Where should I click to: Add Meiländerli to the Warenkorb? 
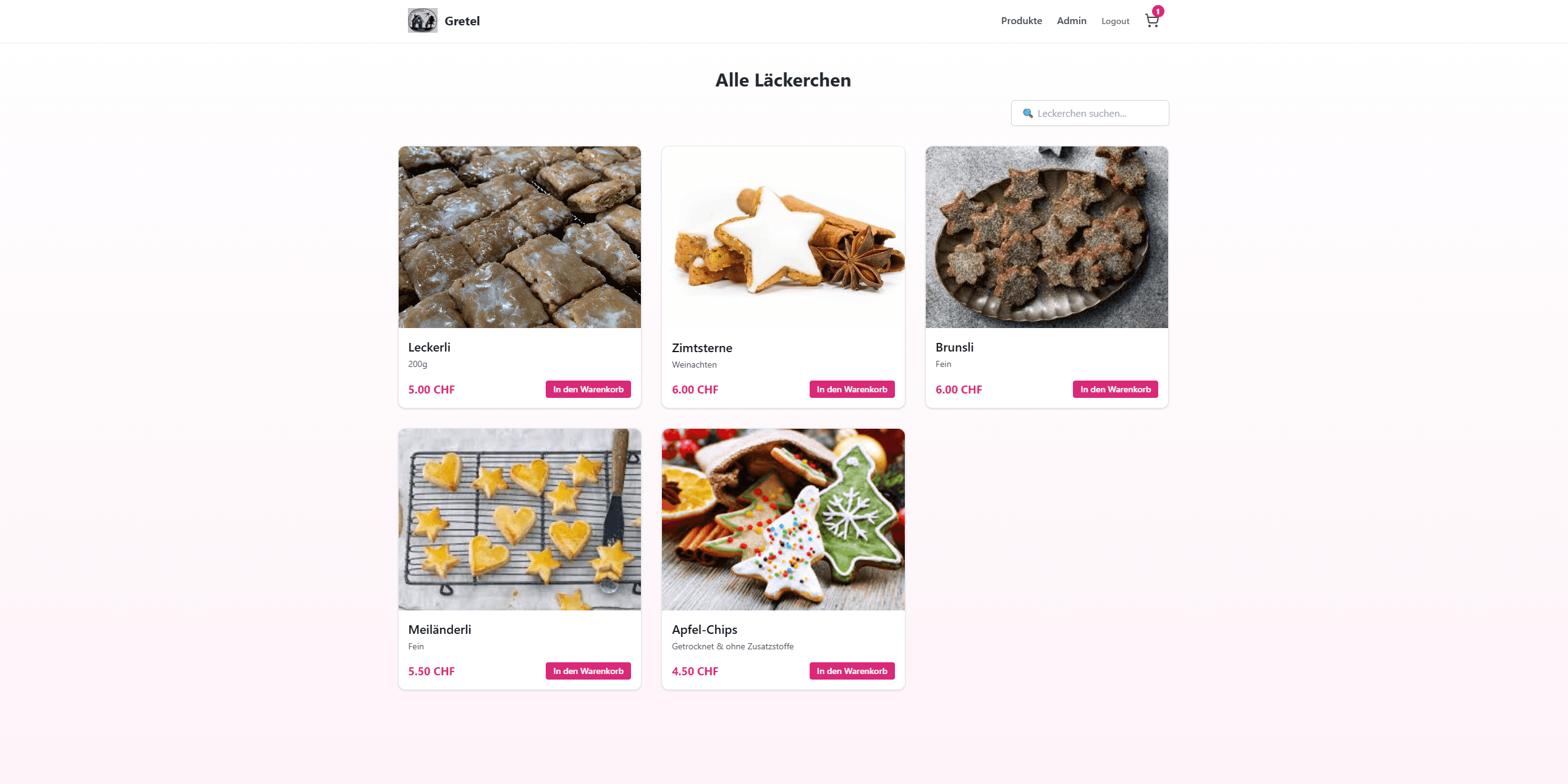pos(588,671)
